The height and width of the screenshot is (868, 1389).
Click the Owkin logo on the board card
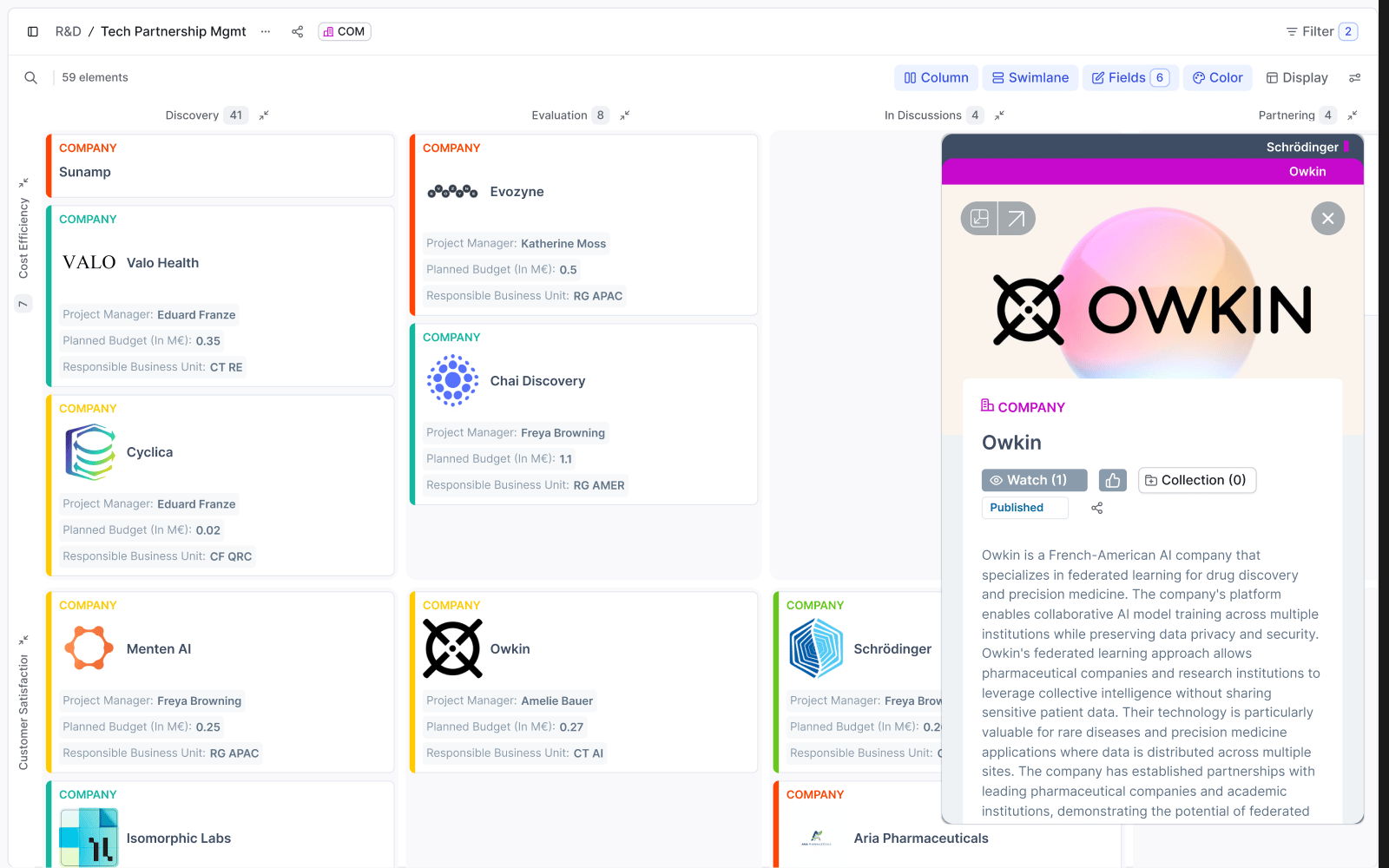pyautogui.click(x=452, y=648)
